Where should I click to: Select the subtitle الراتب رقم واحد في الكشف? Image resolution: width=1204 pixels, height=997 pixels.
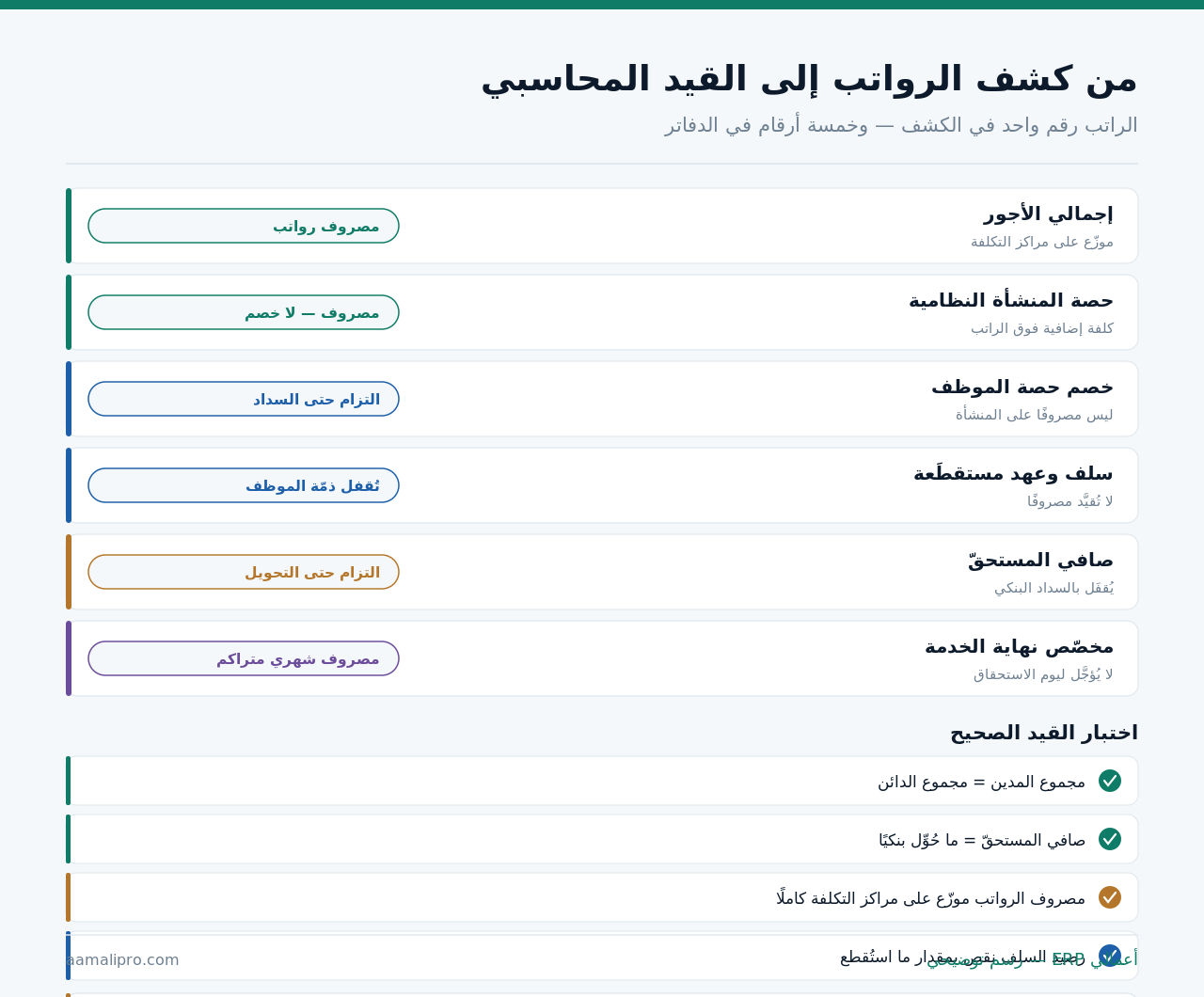901,125
